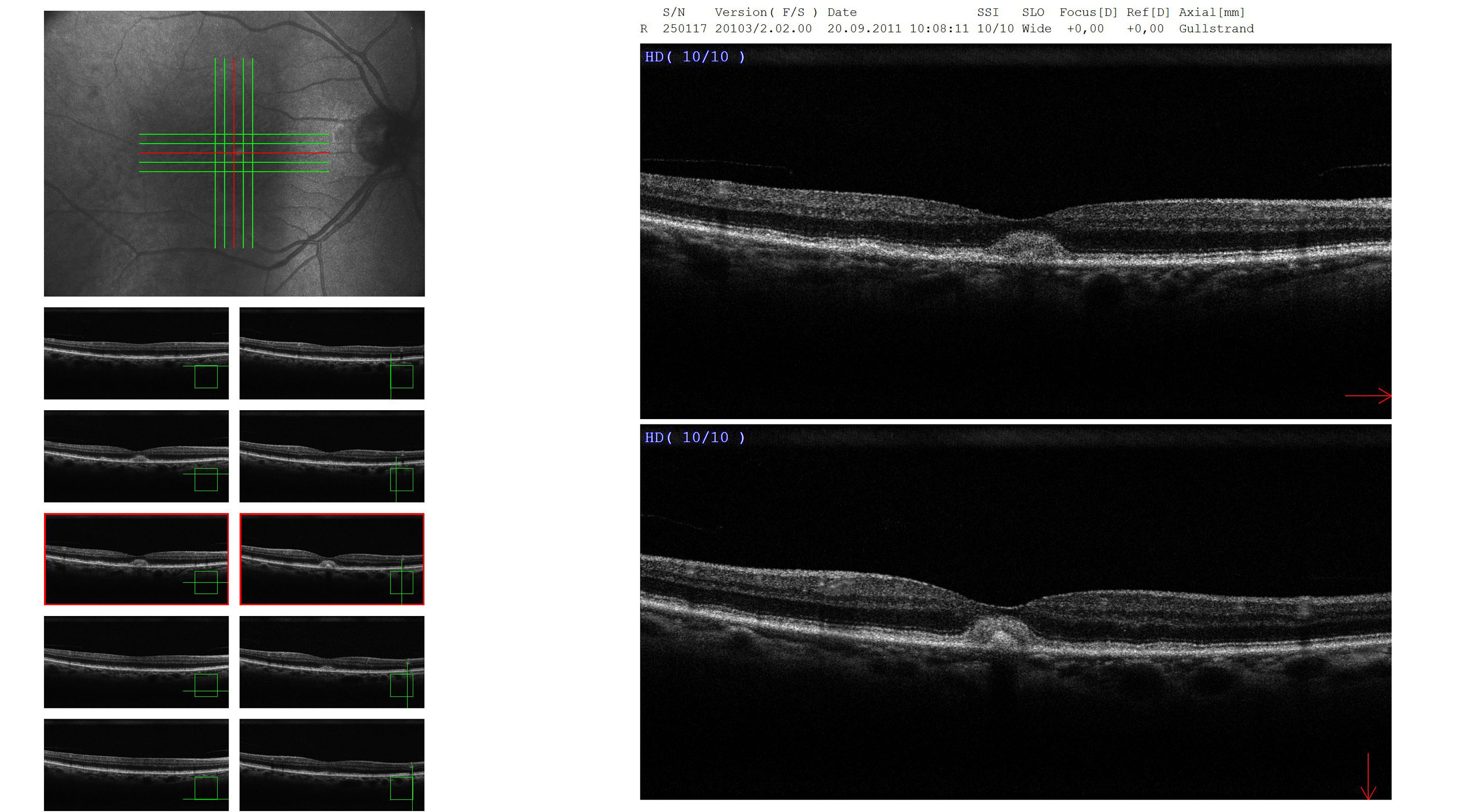Select second-row left OCT scan thumbnail

[136, 456]
